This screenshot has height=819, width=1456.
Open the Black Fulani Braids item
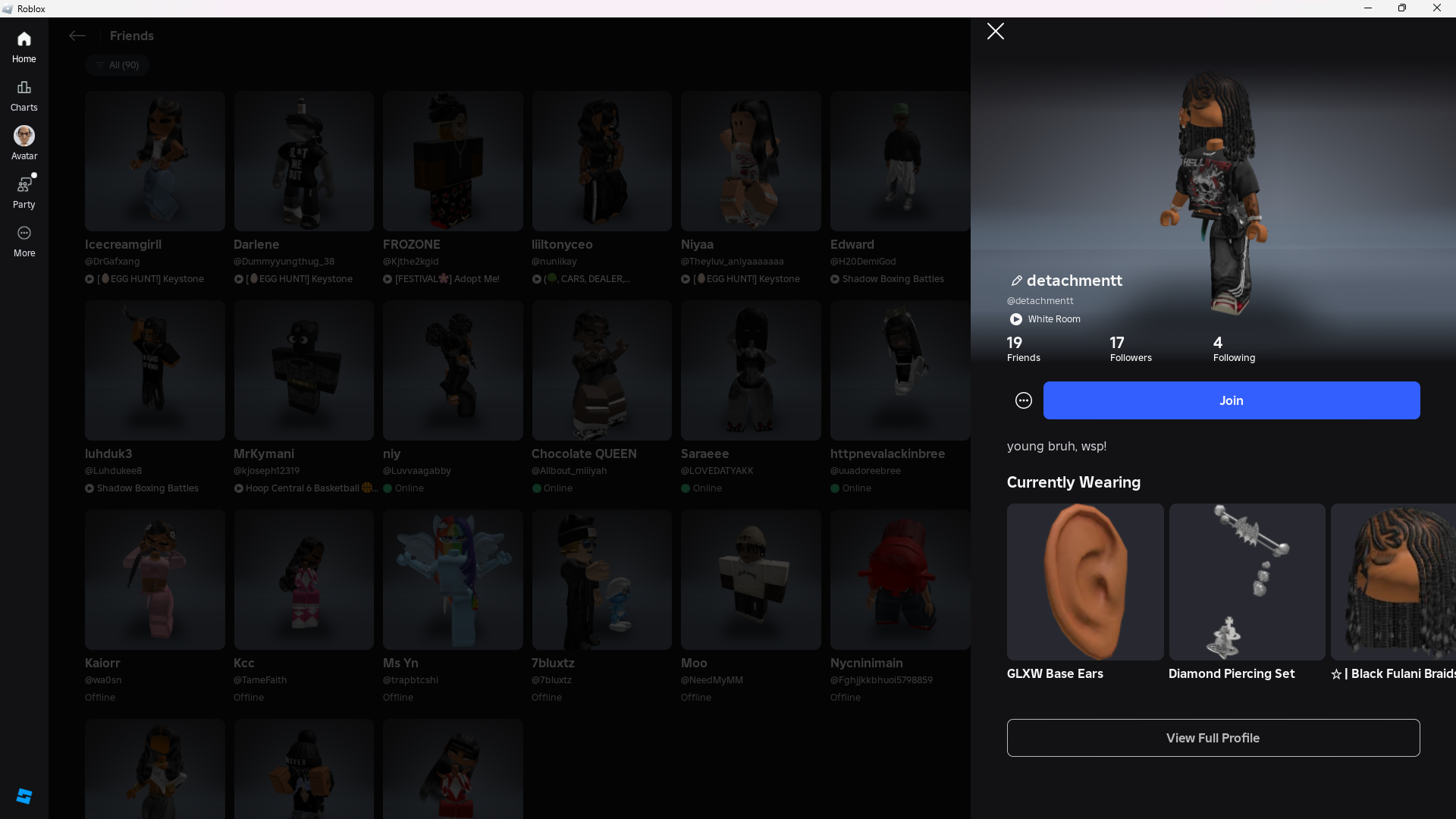pos(1394,582)
